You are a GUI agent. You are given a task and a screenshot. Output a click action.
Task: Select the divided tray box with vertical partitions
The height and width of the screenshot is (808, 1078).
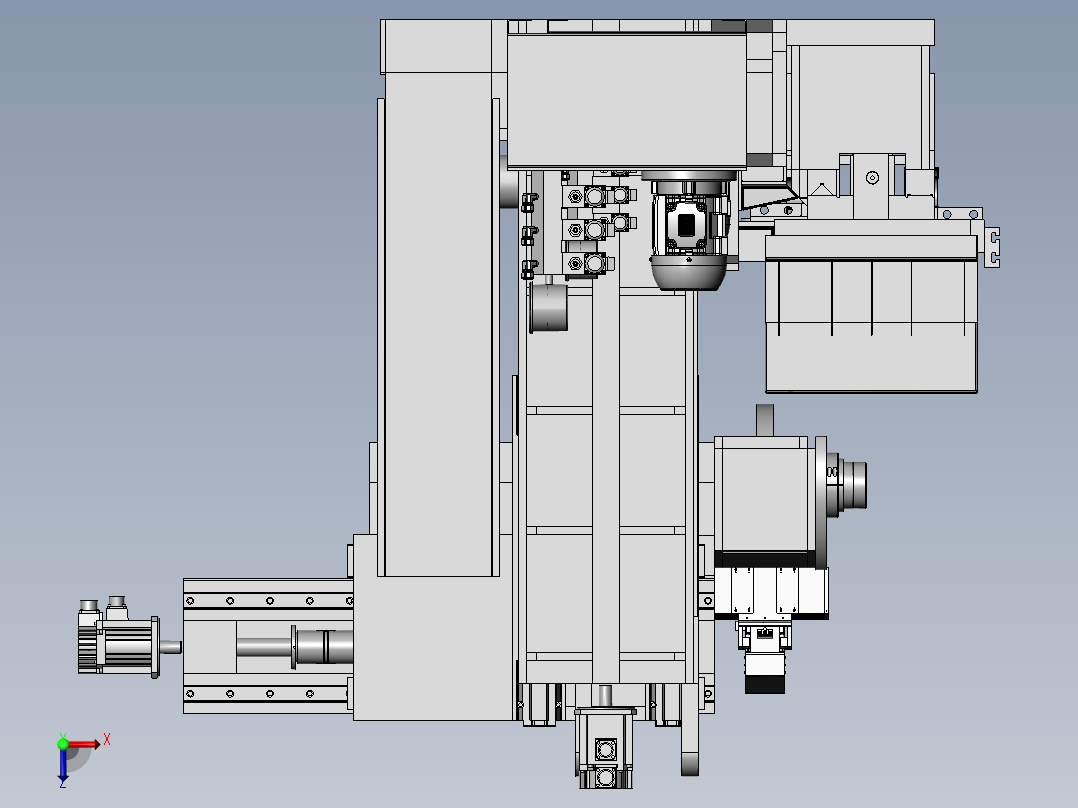coord(871,314)
